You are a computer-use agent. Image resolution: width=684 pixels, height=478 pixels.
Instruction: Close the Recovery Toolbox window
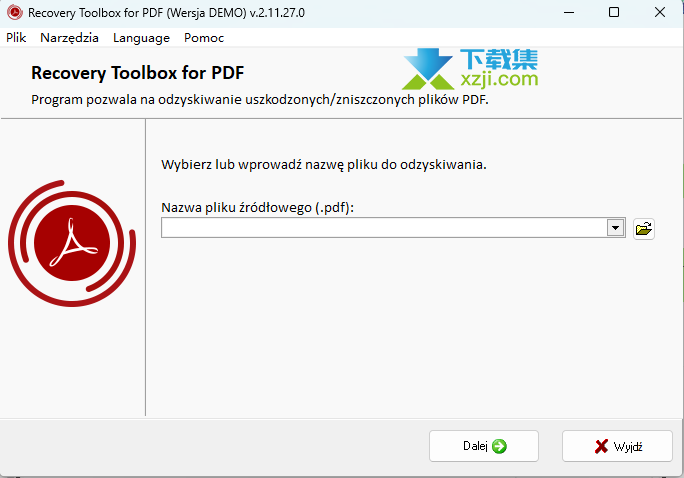pos(660,12)
